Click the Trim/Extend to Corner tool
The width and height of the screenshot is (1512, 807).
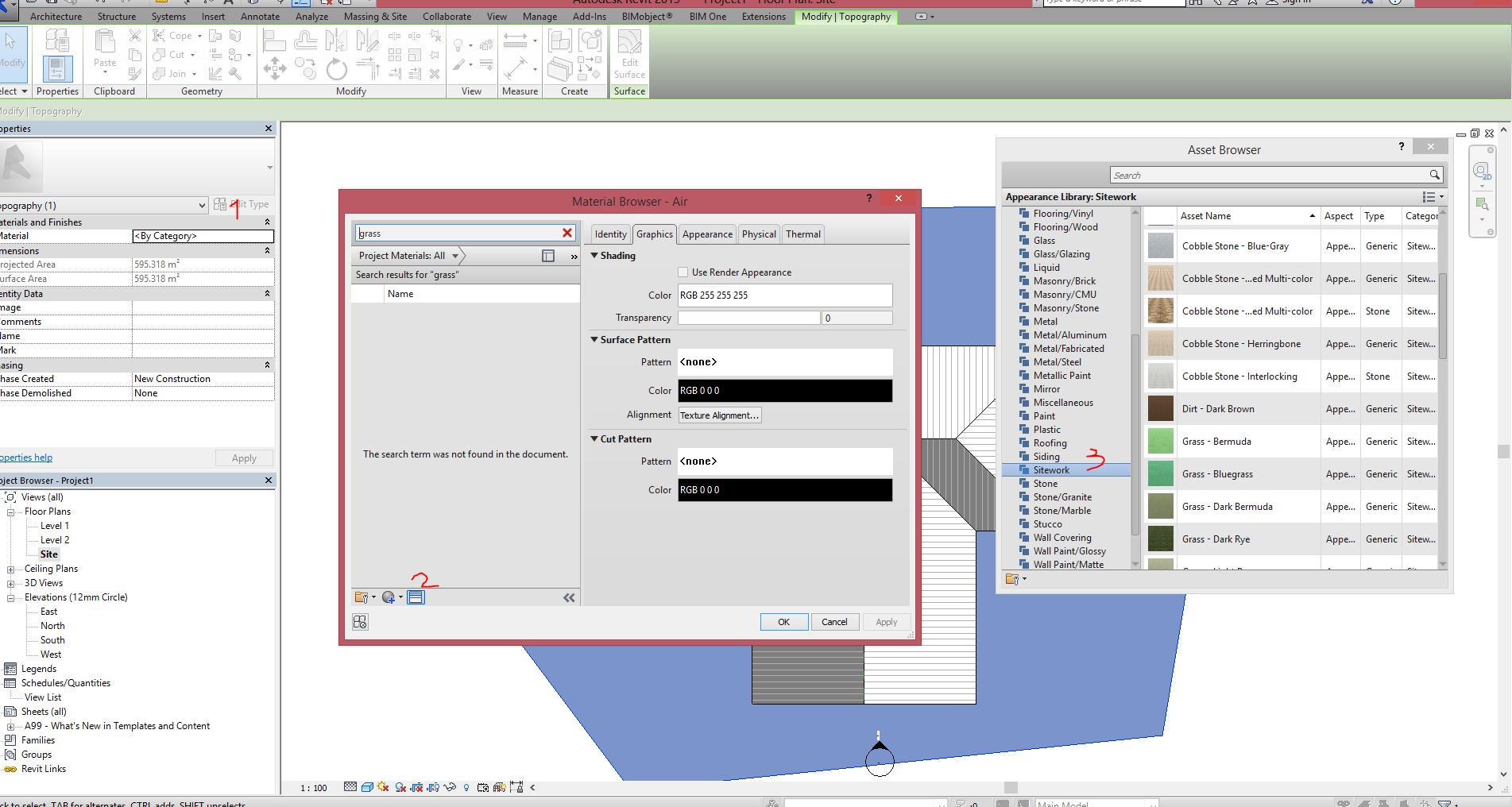pos(367,69)
